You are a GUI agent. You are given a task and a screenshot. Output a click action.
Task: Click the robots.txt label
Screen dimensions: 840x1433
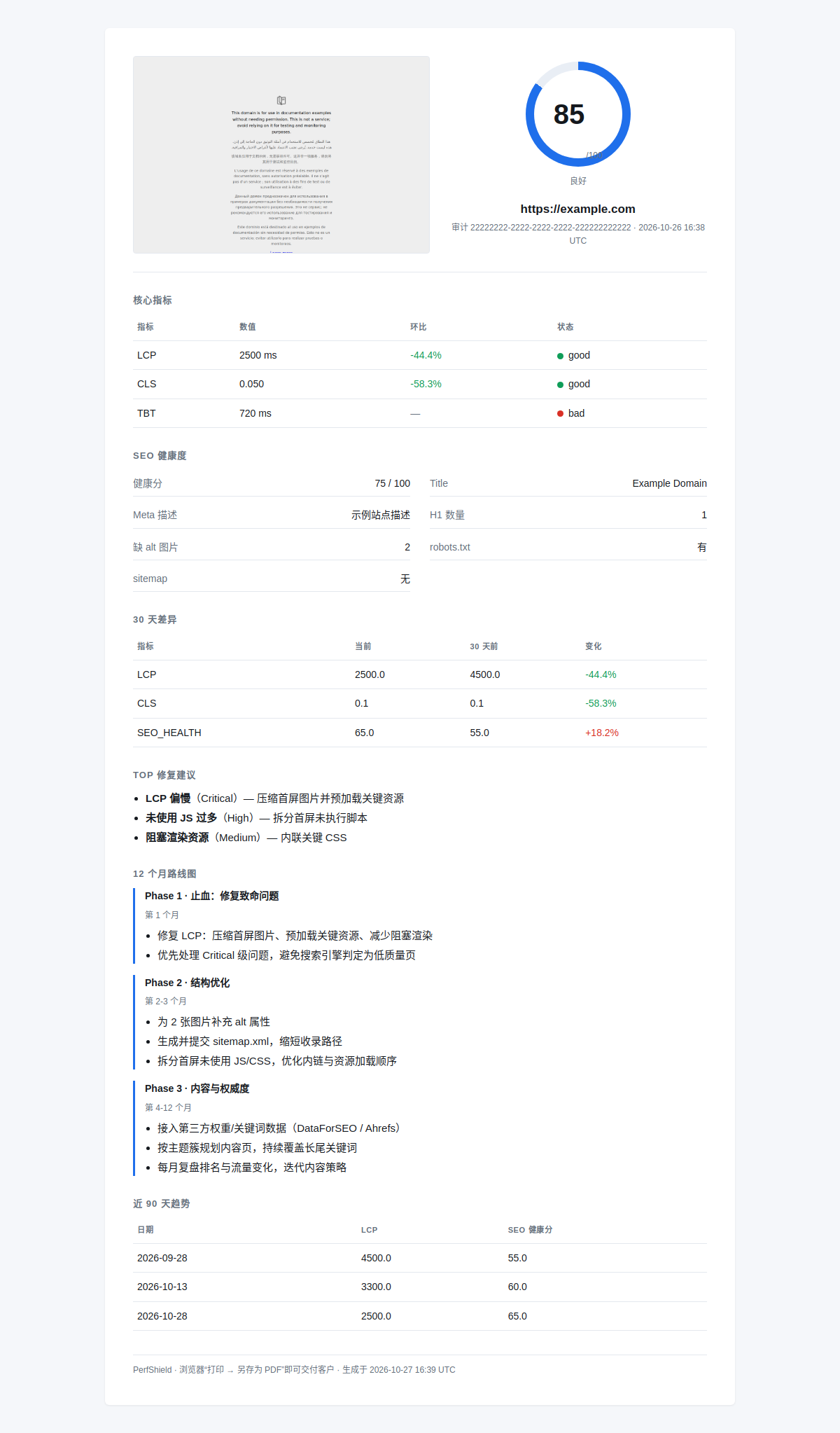coord(450,547)
